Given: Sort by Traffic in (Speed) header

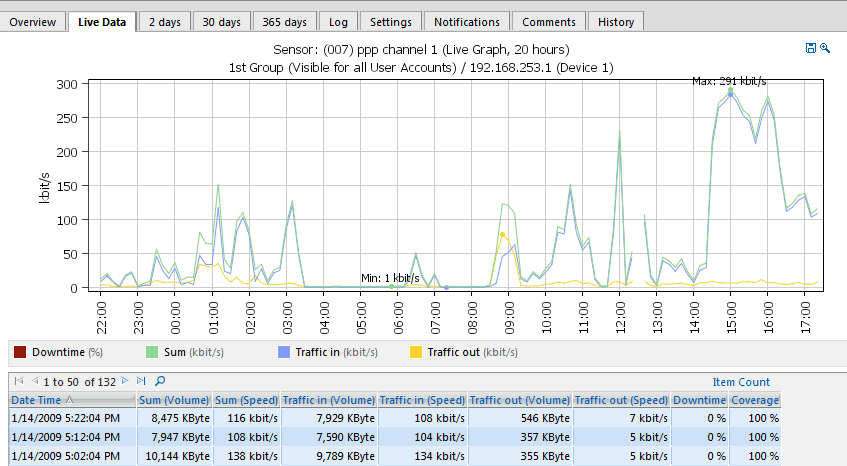Looking at the screenshot, I should (422, 400).
